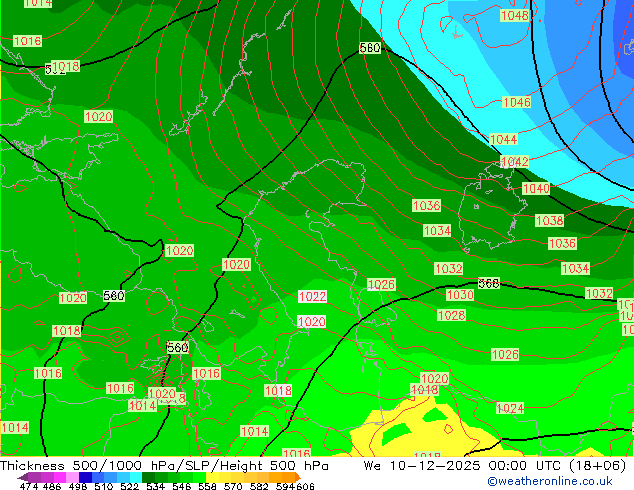Click the 1042 pressure label
634x490 pixels.
tap(514, 162)
